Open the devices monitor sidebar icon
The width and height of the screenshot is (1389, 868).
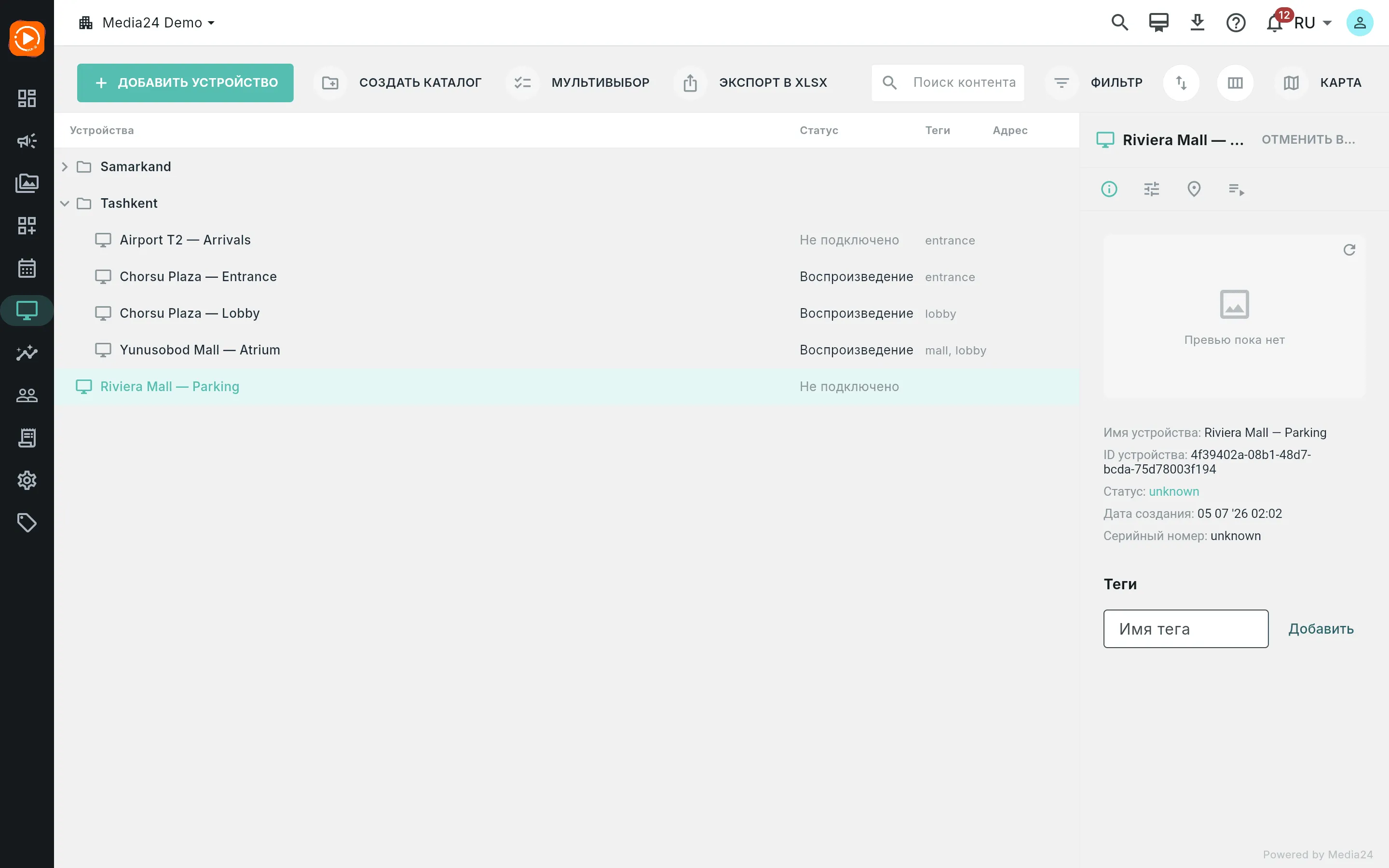pyautogui.click(x=27, y=311)
